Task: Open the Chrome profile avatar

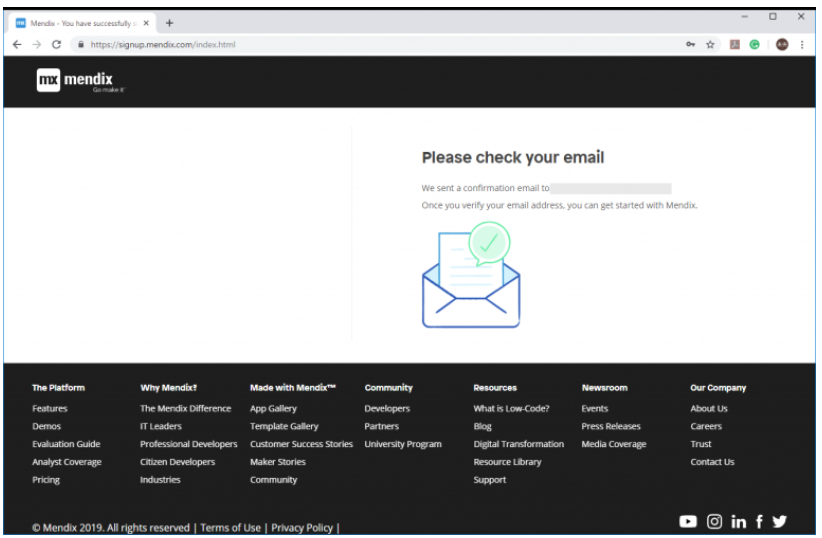Action: pos(782,45)
